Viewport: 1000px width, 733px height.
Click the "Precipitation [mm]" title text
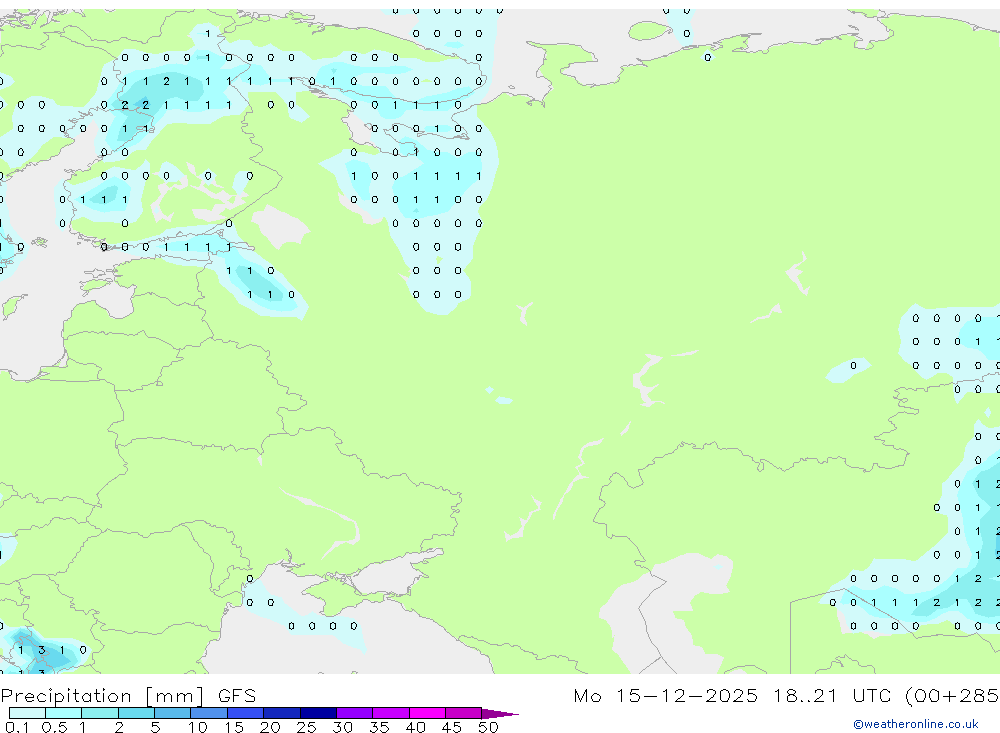(x=103, y=696)
